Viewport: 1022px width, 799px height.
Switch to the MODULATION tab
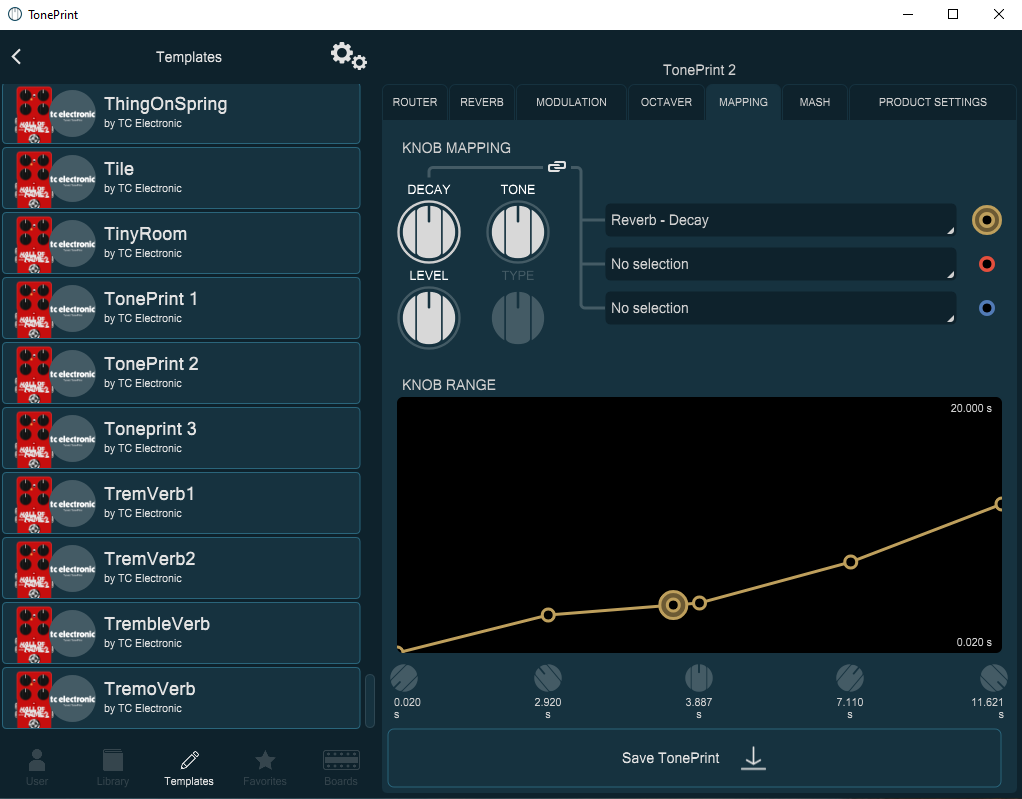tap(571, 102)
